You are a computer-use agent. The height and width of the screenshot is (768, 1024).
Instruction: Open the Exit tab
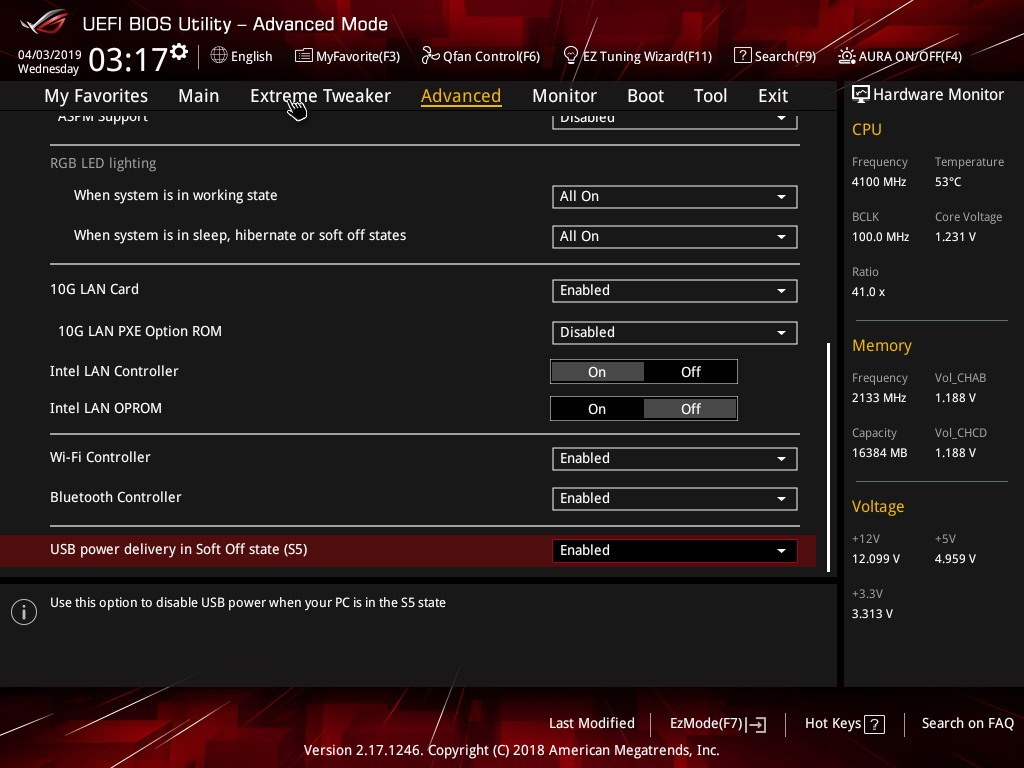[773, 95]
